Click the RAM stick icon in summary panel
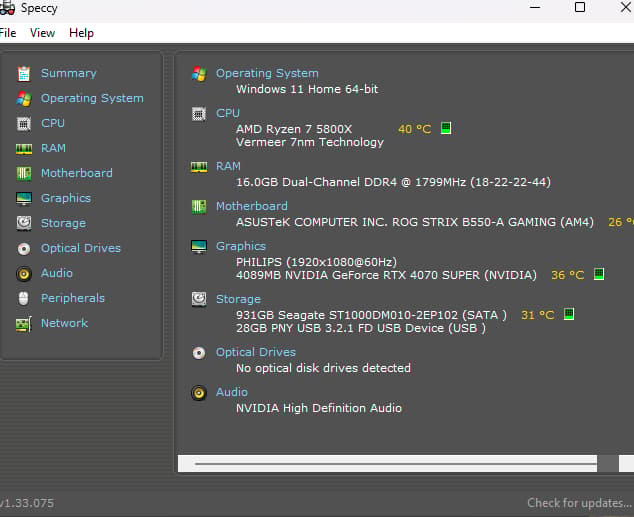Screen dimensions: 634x517 (199, 167)
